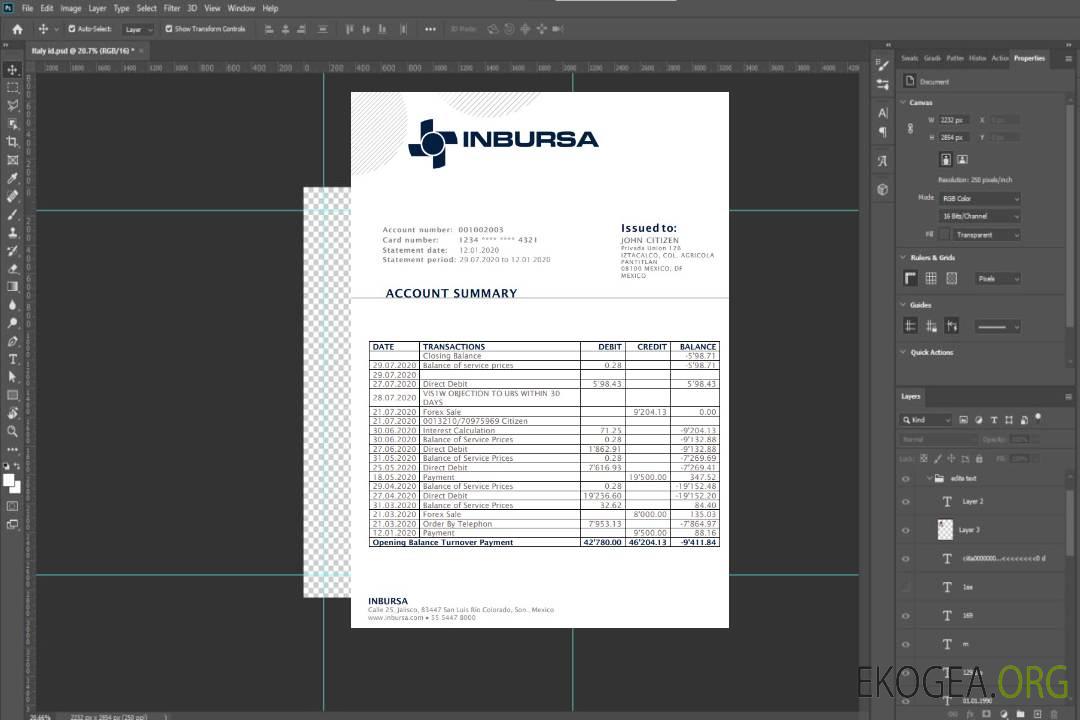Click the lock all padlock icon

point(979,458)
